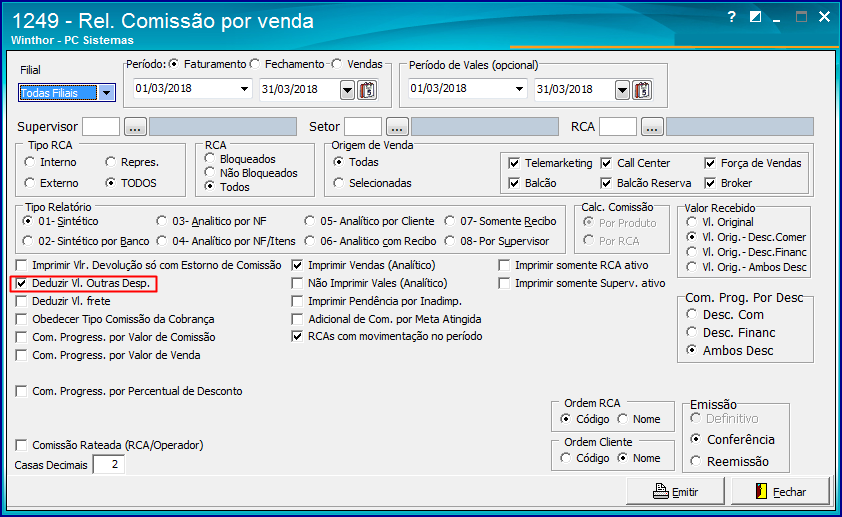The height and width of the screenshot is (517, 842).
Task: Enable Não Imprimir Vales (Analítico)
Action: [297, 283]
